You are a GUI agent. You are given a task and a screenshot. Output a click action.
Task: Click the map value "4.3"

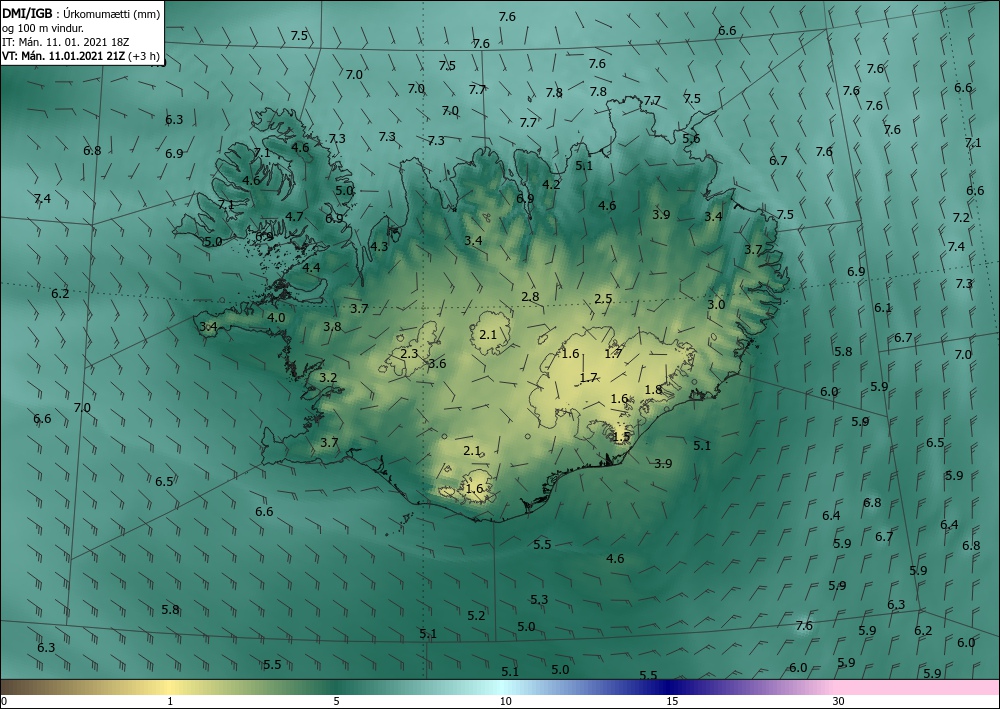pyautogui.click(x=379, y=246)
